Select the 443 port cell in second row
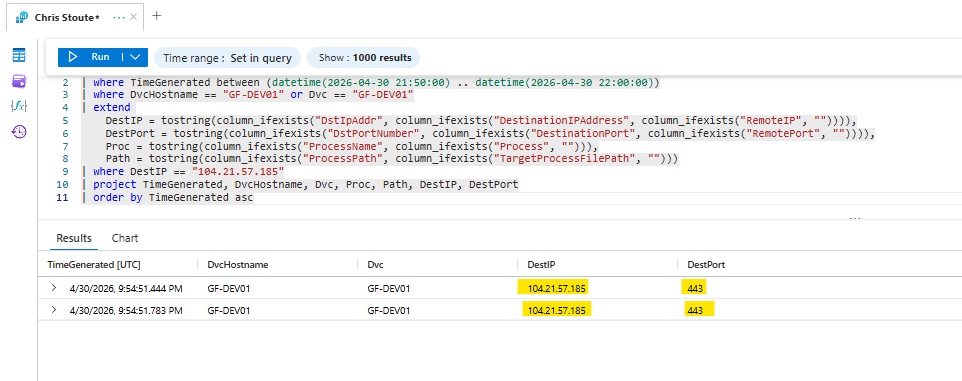Viewport: 962px width, 381px height. pyautogui.click(x=695, y=310)
